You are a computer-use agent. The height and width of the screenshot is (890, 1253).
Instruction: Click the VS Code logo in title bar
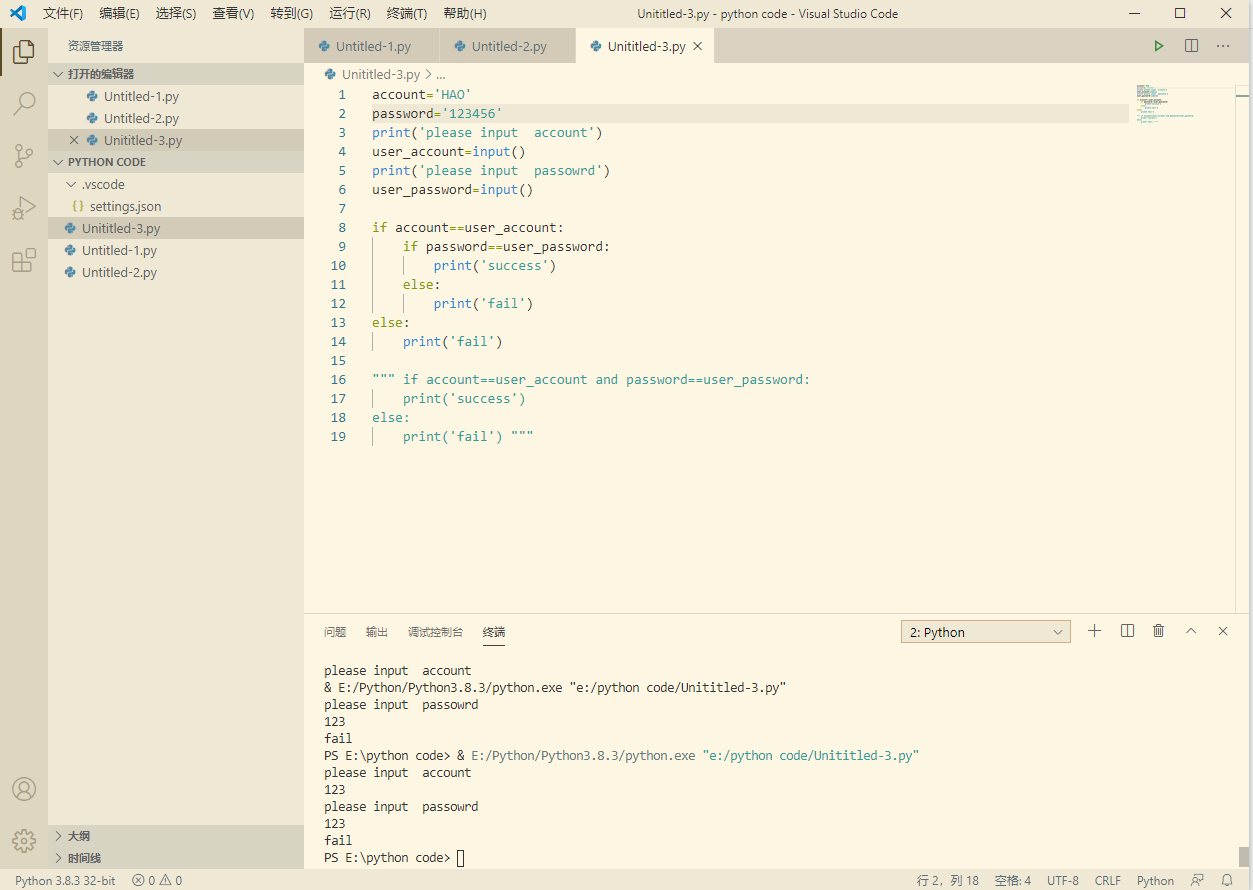tap(17, 14)
